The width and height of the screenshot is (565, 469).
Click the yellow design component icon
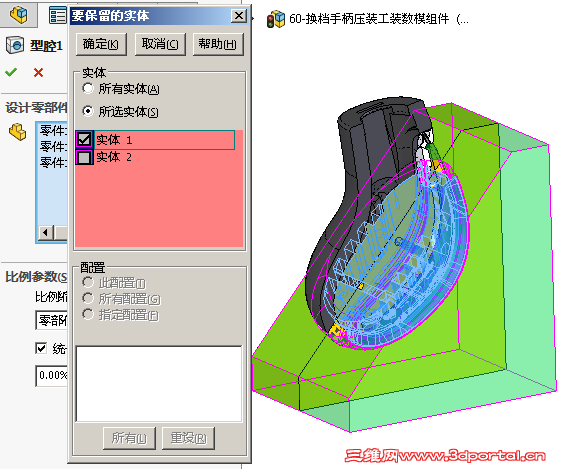click(x=17, y=132)
